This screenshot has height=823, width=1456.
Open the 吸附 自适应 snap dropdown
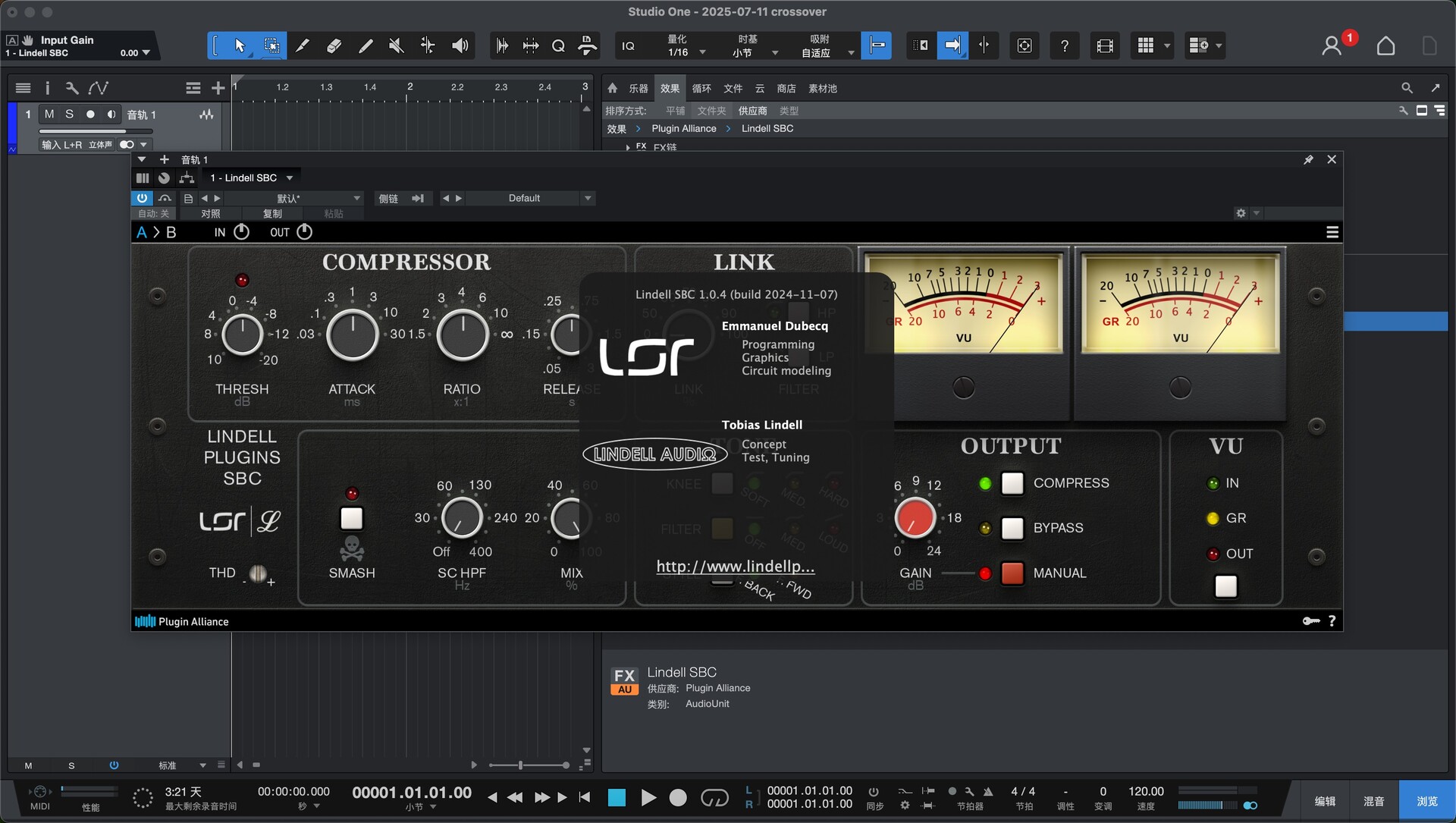point(827,46)
